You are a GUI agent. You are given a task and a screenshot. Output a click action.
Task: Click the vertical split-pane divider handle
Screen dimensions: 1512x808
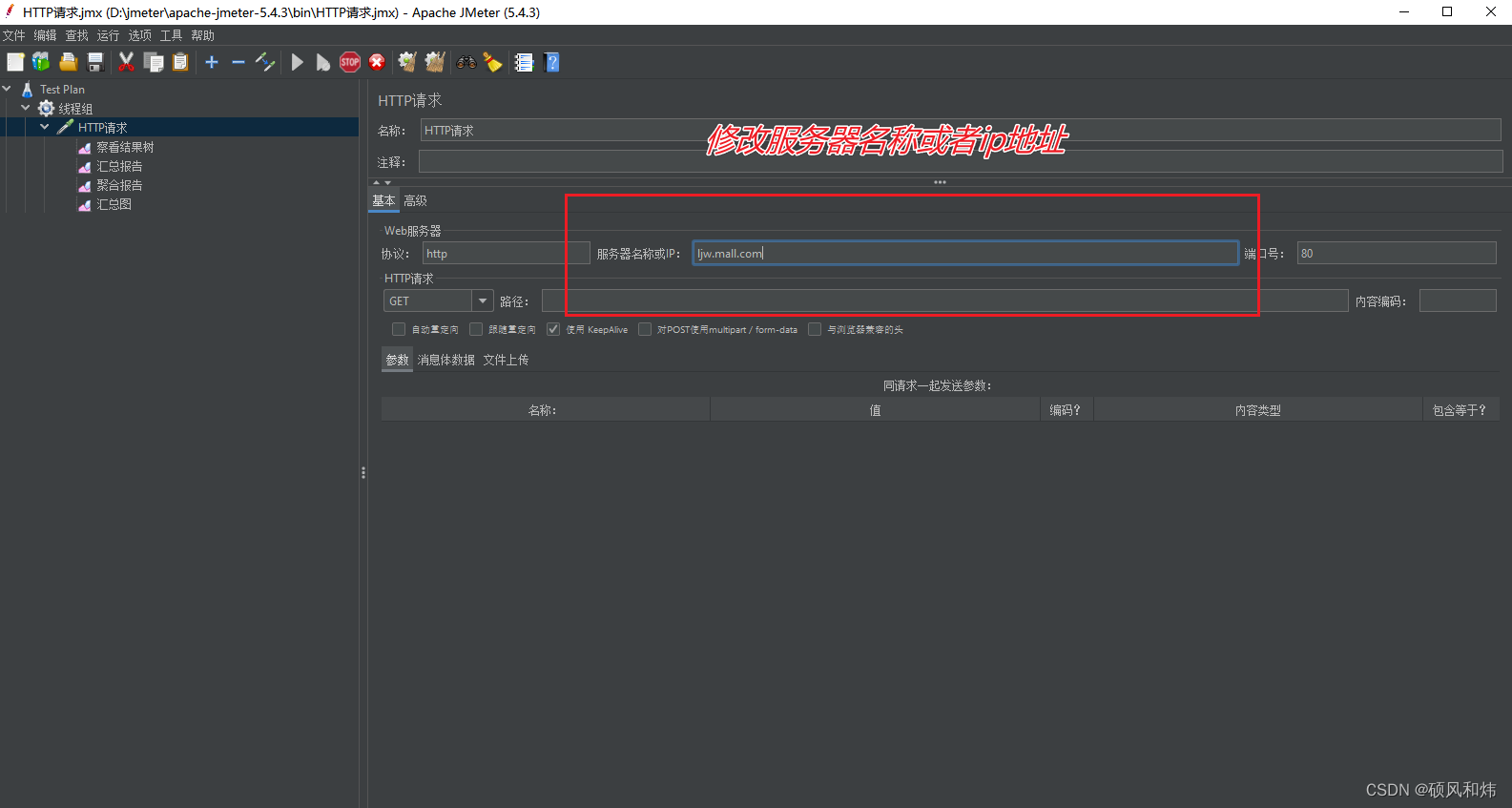(363, 472)
